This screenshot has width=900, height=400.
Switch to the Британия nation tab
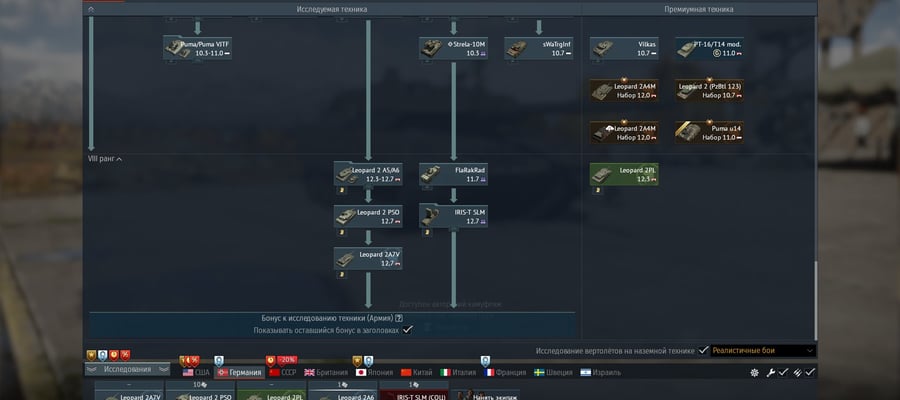click(326, 372)
